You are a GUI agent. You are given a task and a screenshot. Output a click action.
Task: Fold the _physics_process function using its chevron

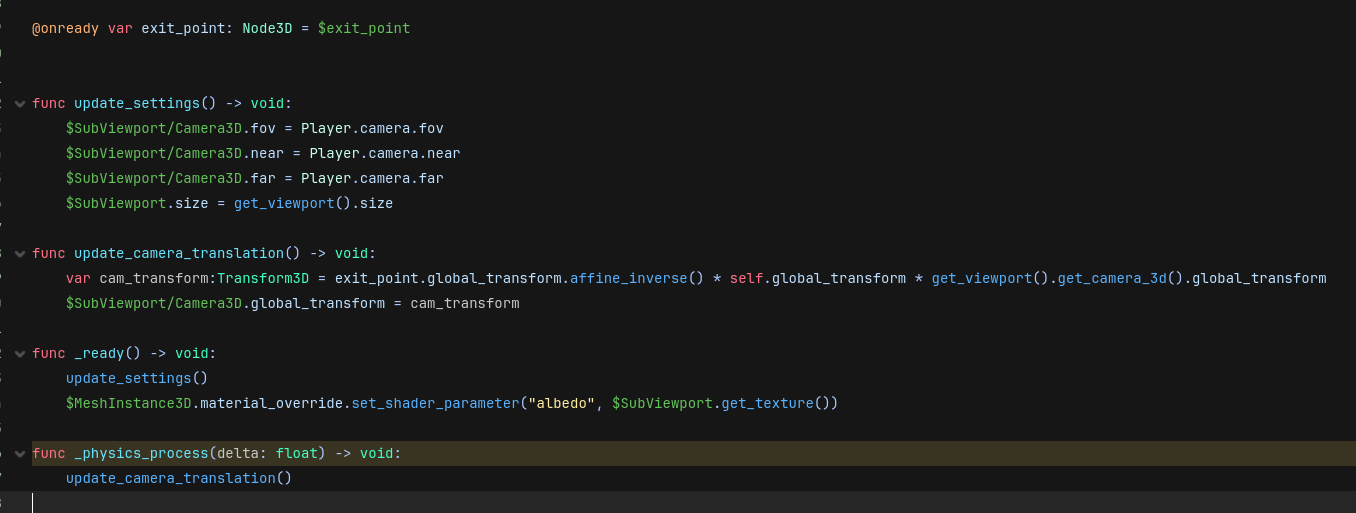point(19,454)
